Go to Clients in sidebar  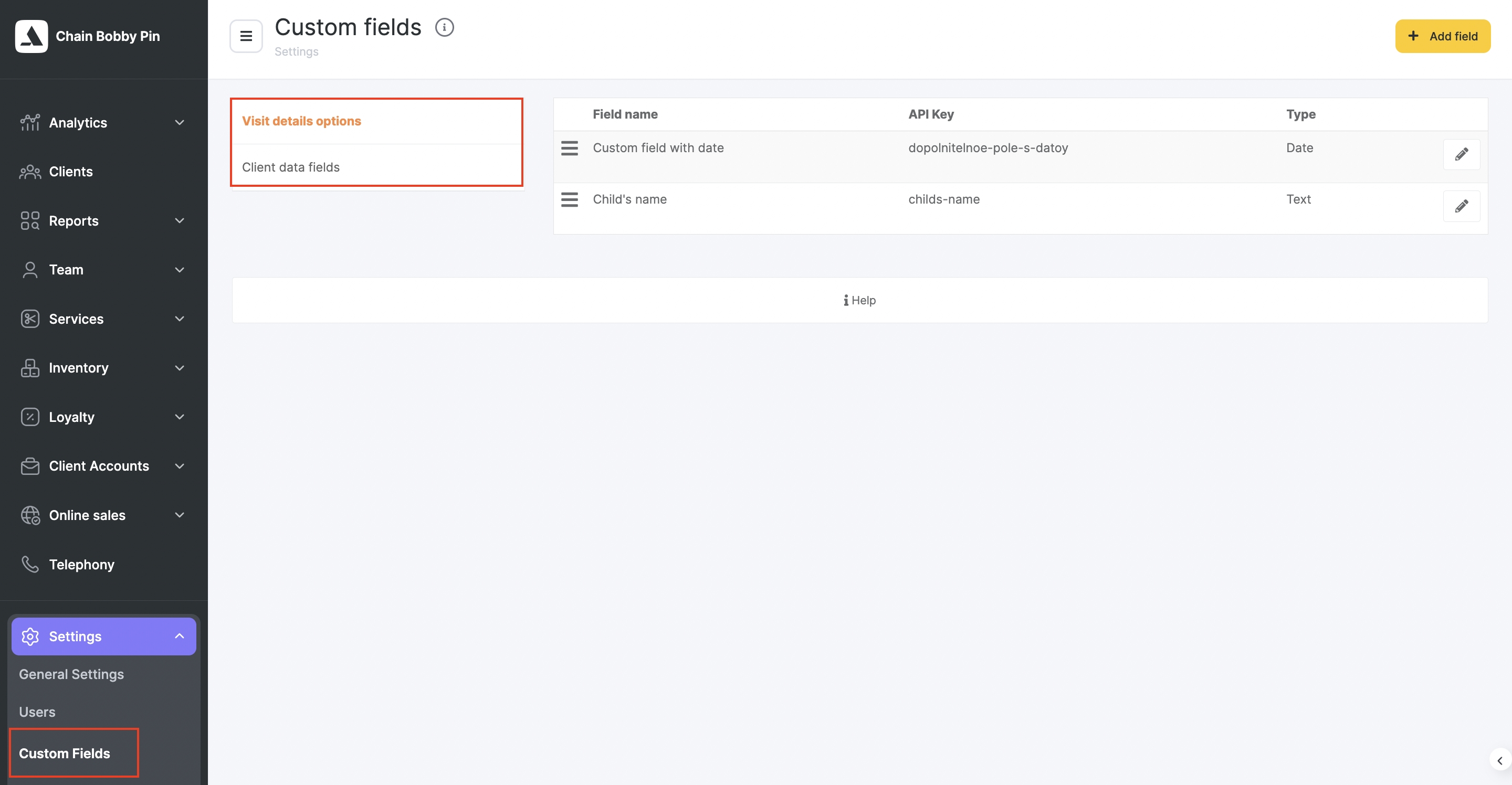point(70,172)
